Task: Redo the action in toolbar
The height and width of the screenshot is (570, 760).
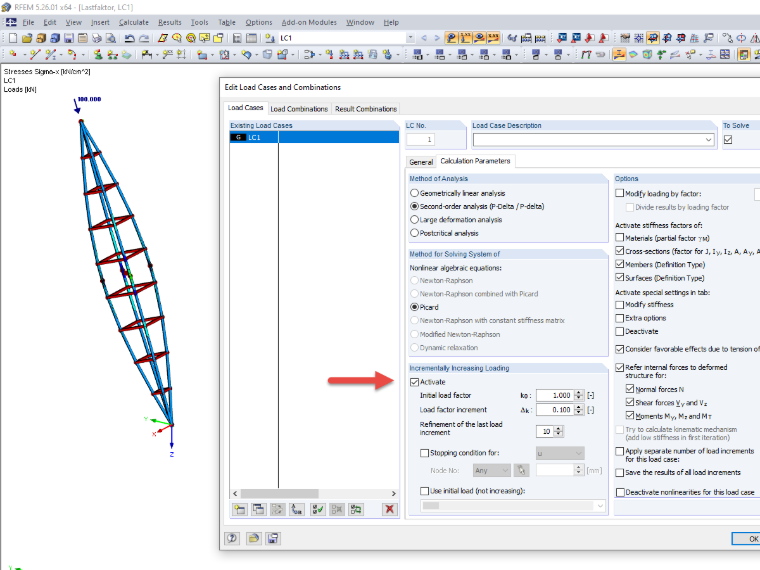Action: (144, 38)
